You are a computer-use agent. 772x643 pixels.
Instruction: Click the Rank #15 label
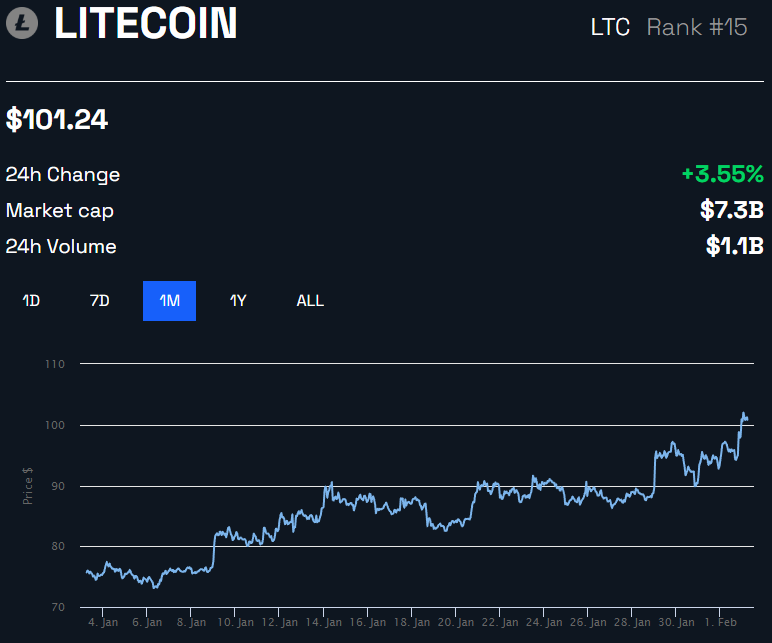coord(697,27)
